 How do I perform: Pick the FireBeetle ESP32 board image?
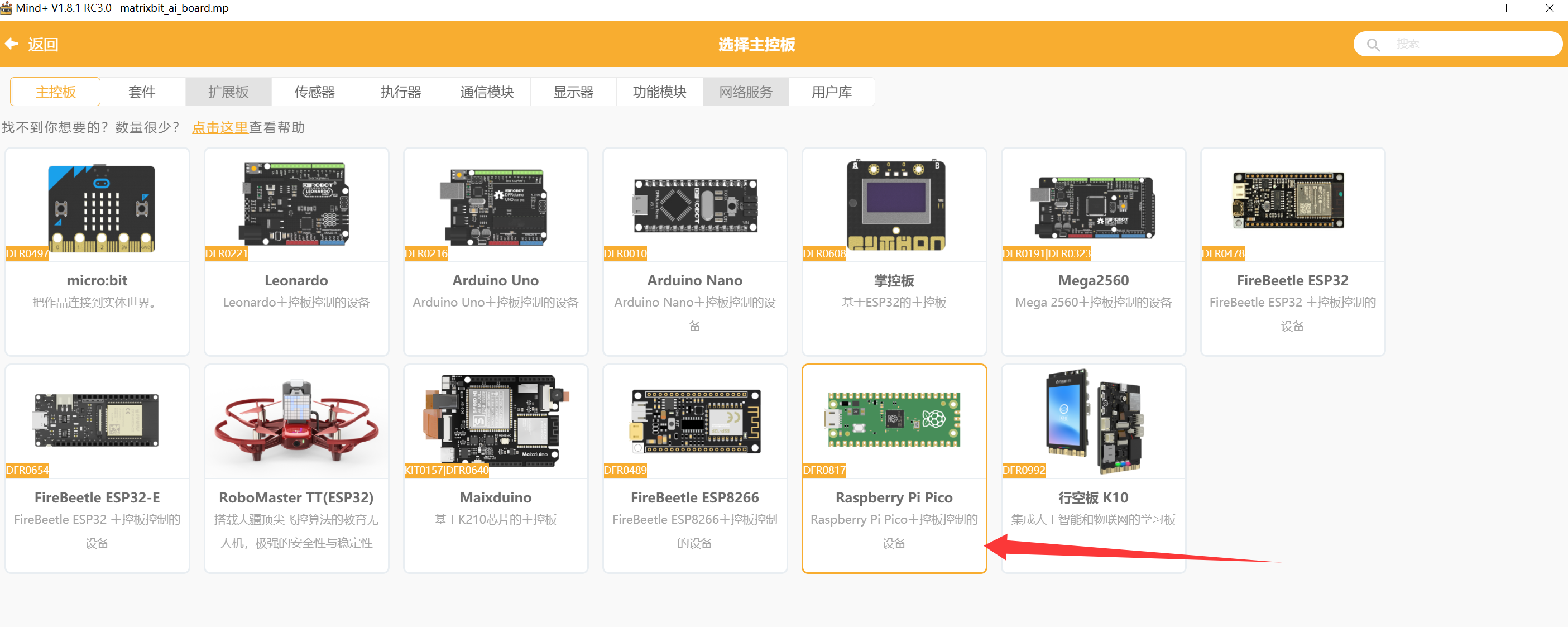point(1288,200)
